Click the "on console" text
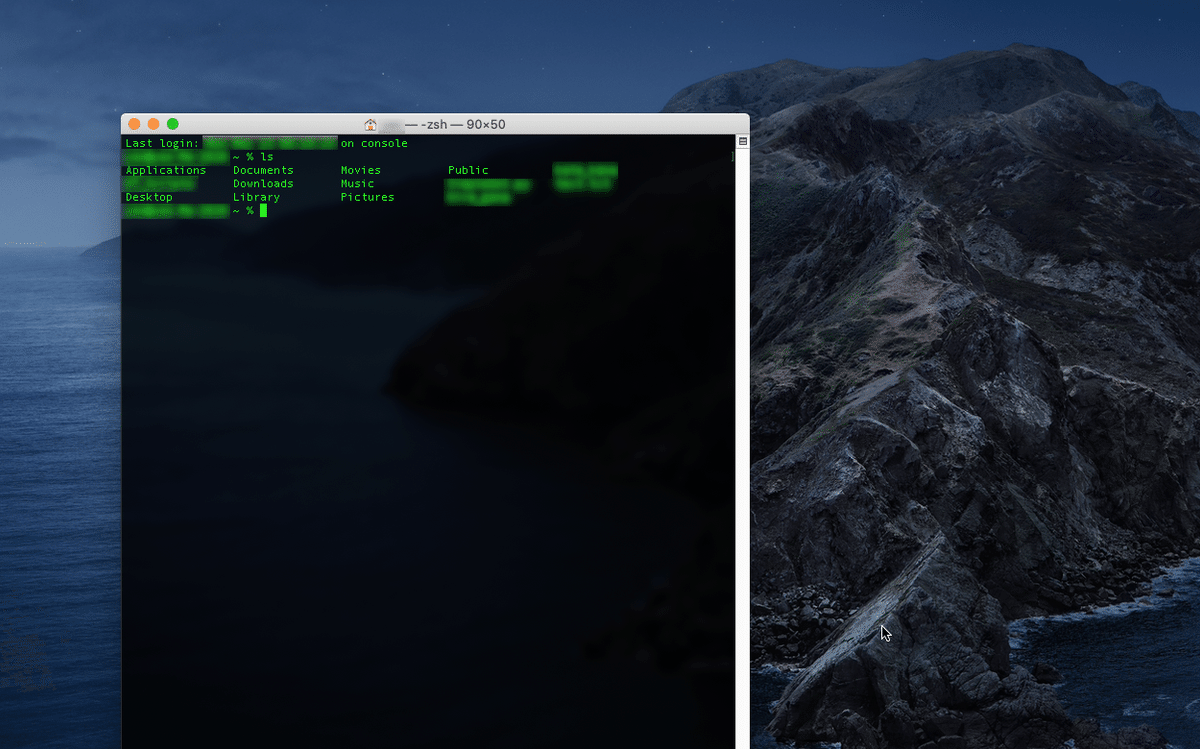This screenshot has height=749, width=1200. tap(374, 143)
